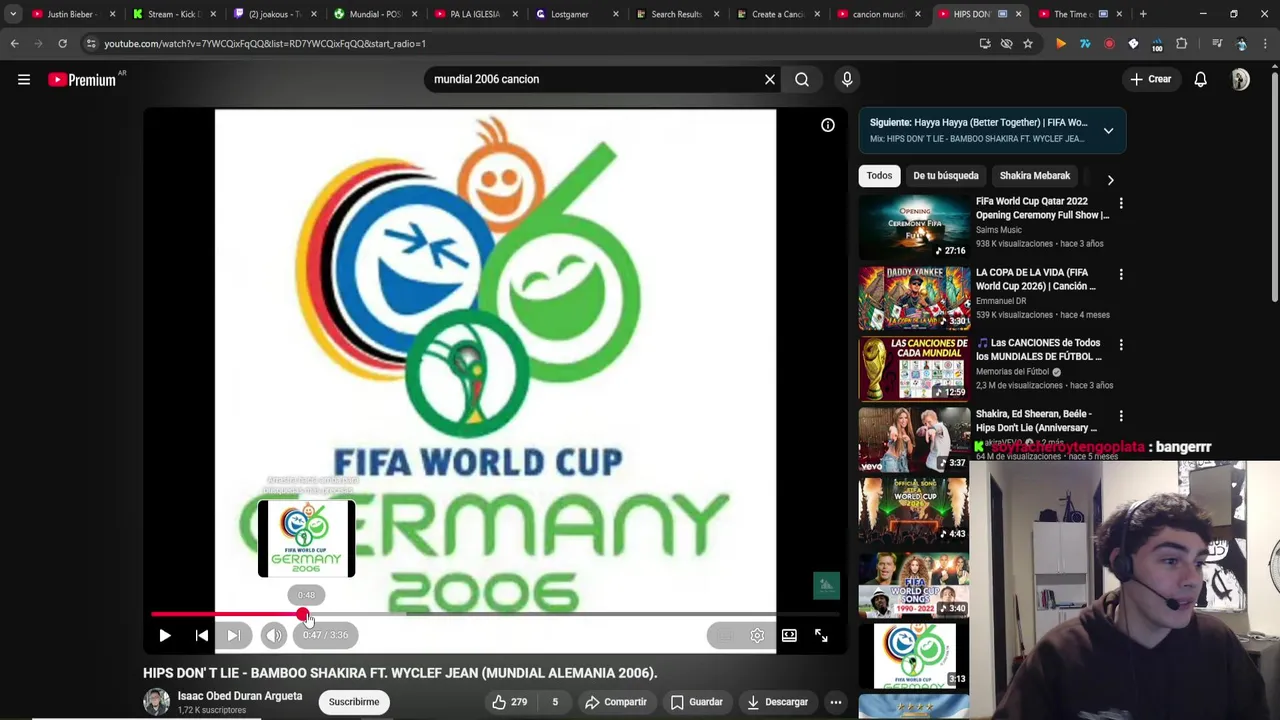Image resolution: width=1280 pixels, height=720 pixels.
Task: Click the address bar URL
Action: pos(264,44)
